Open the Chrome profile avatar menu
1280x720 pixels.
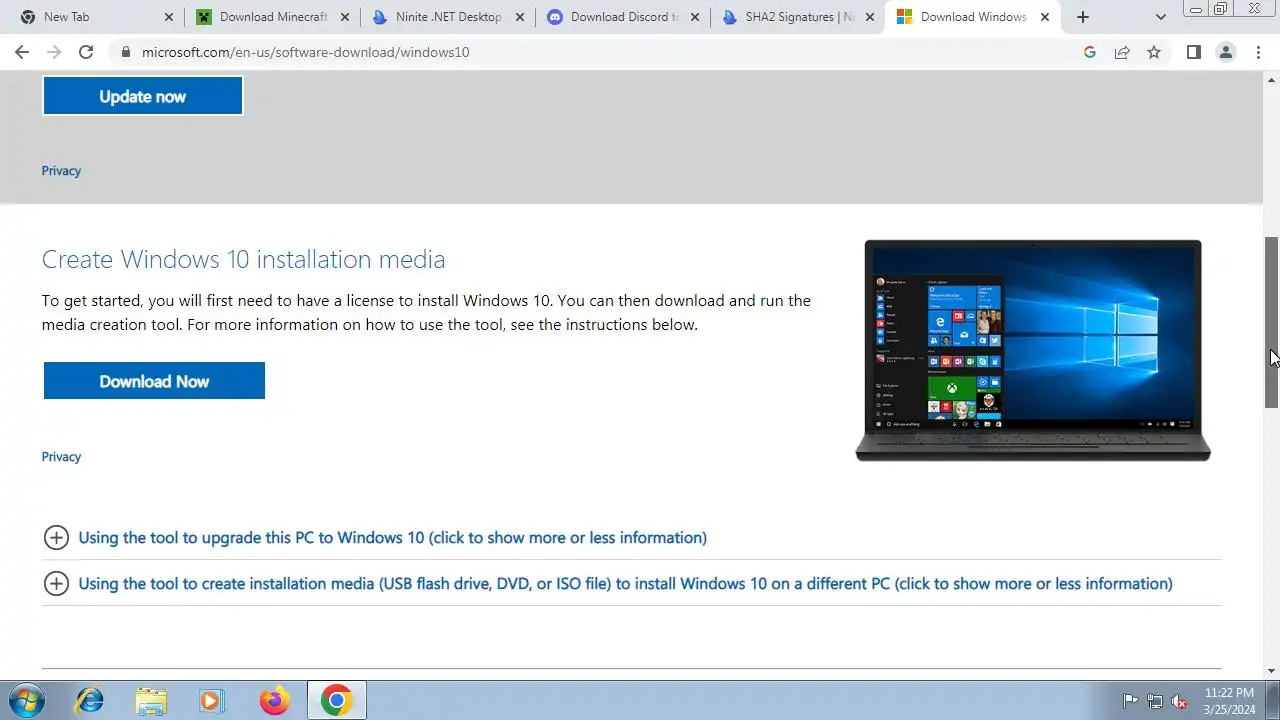(x=1226, y=52)
